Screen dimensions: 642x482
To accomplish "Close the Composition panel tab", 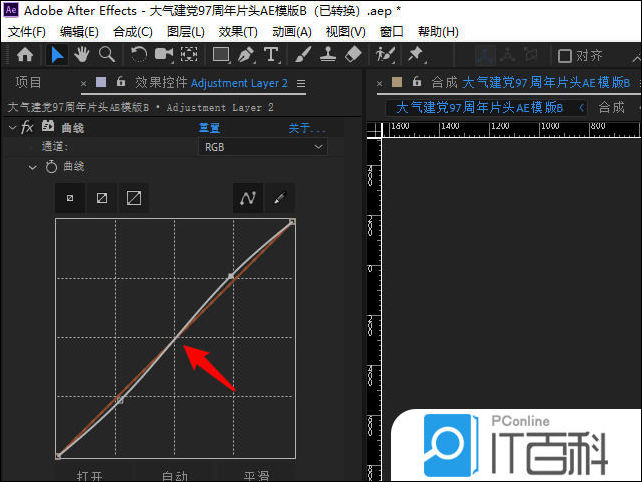I will (380, 84).
